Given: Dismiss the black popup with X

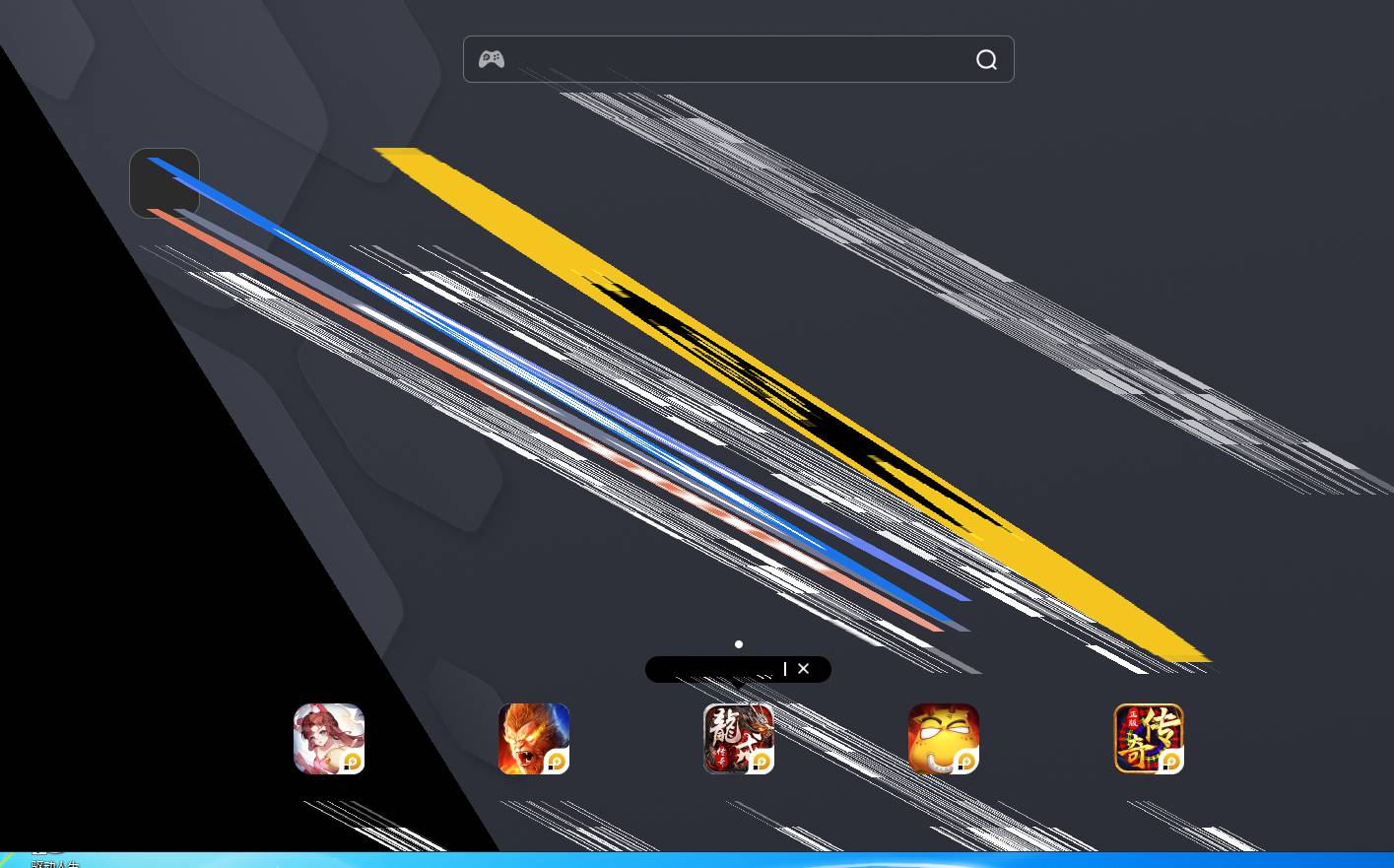Looking at the screenshot, I should pos(804,669).
